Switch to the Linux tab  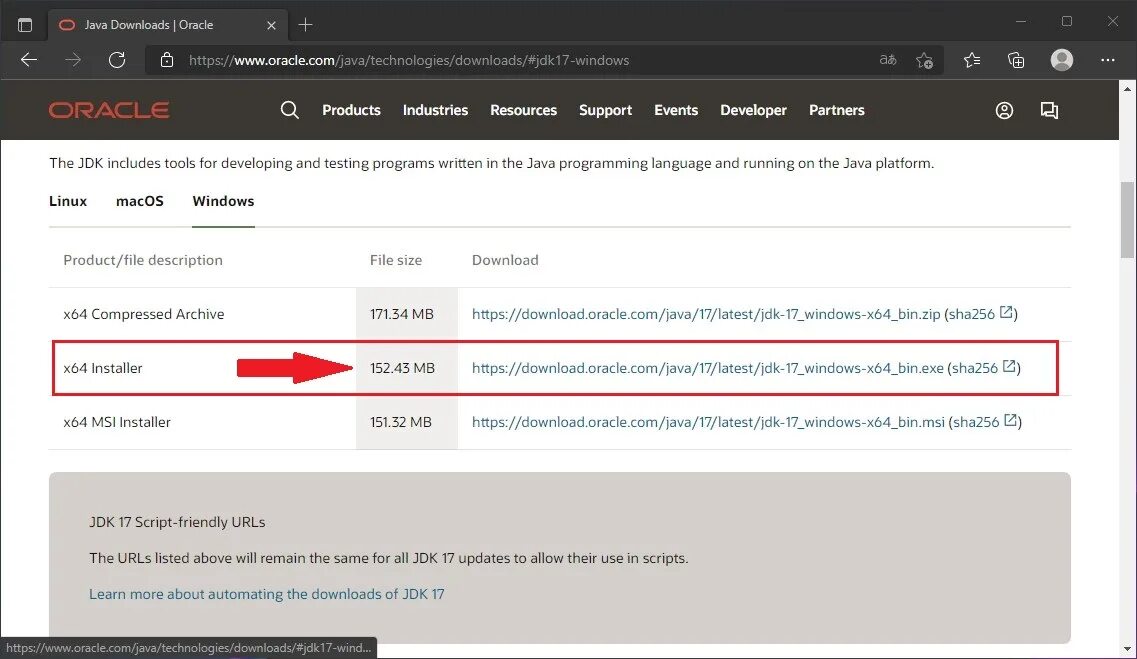click(x=68, y=202)
